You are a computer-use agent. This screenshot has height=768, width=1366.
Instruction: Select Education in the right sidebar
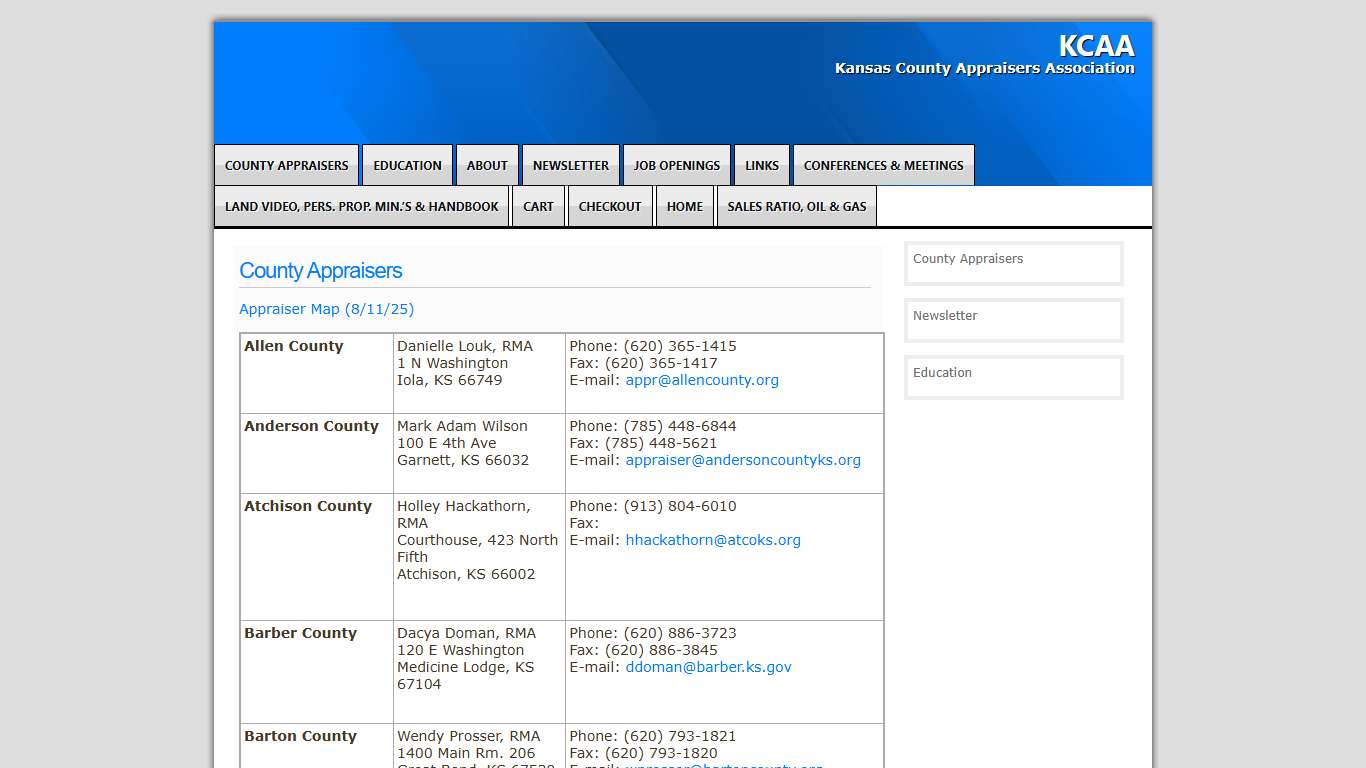(942, 373)
